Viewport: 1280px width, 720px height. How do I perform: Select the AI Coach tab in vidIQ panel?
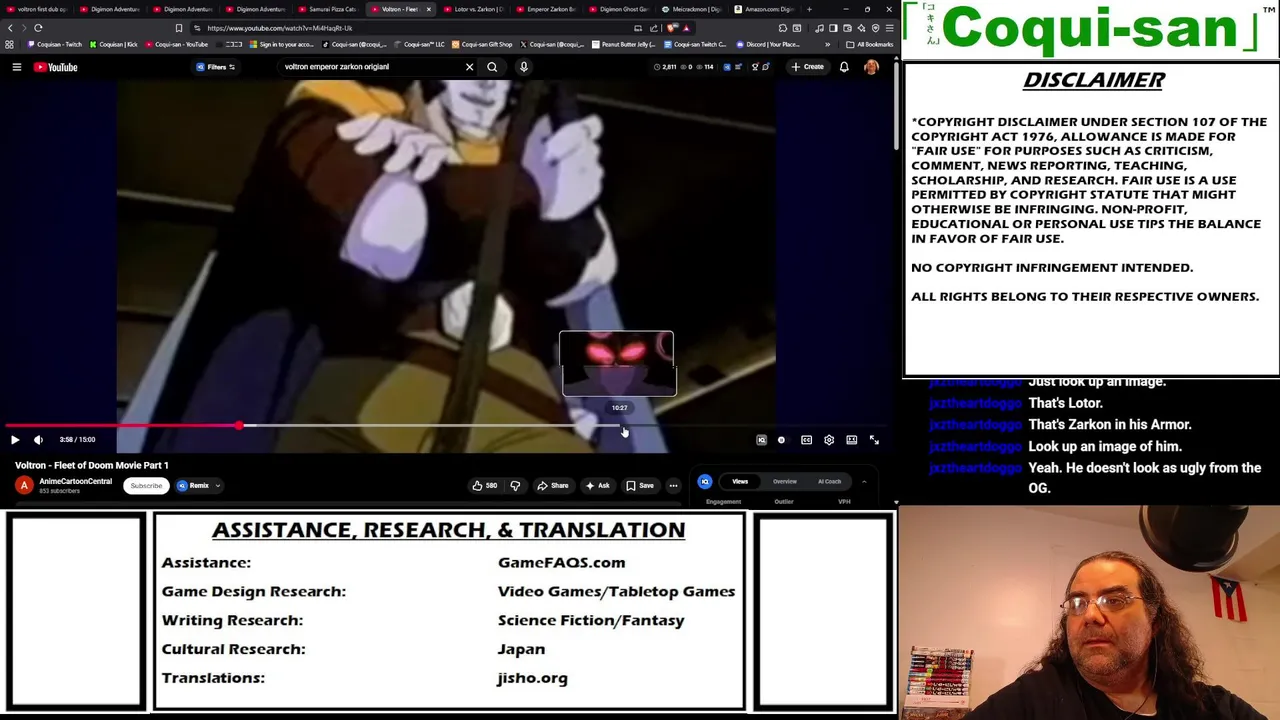(830, 481)
